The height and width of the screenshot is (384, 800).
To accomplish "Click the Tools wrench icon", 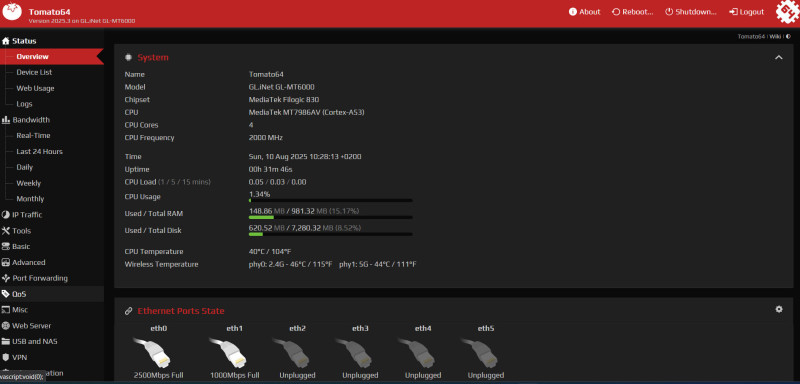I will point(6,231).
